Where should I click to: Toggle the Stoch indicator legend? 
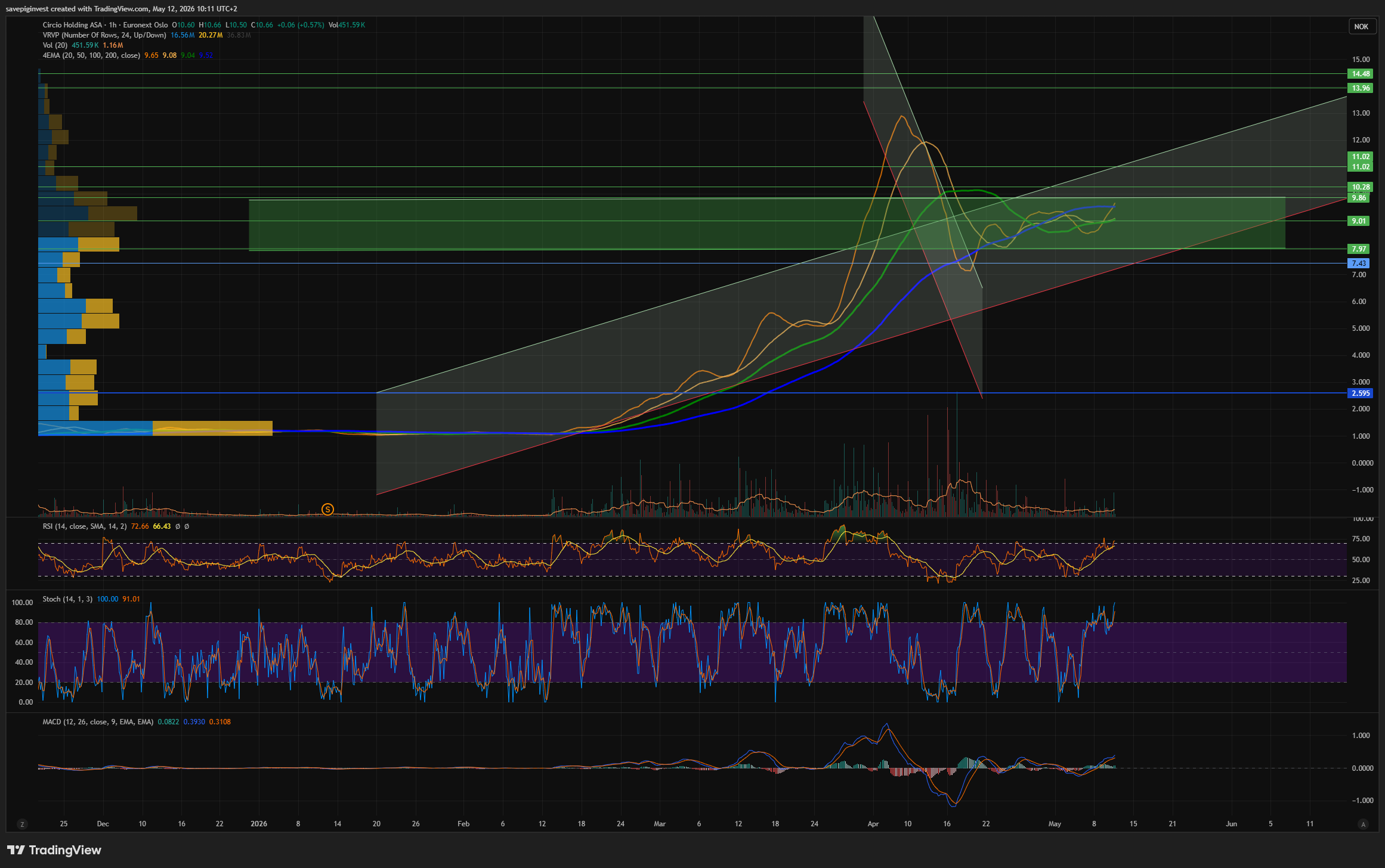click(x=67, y=599)
